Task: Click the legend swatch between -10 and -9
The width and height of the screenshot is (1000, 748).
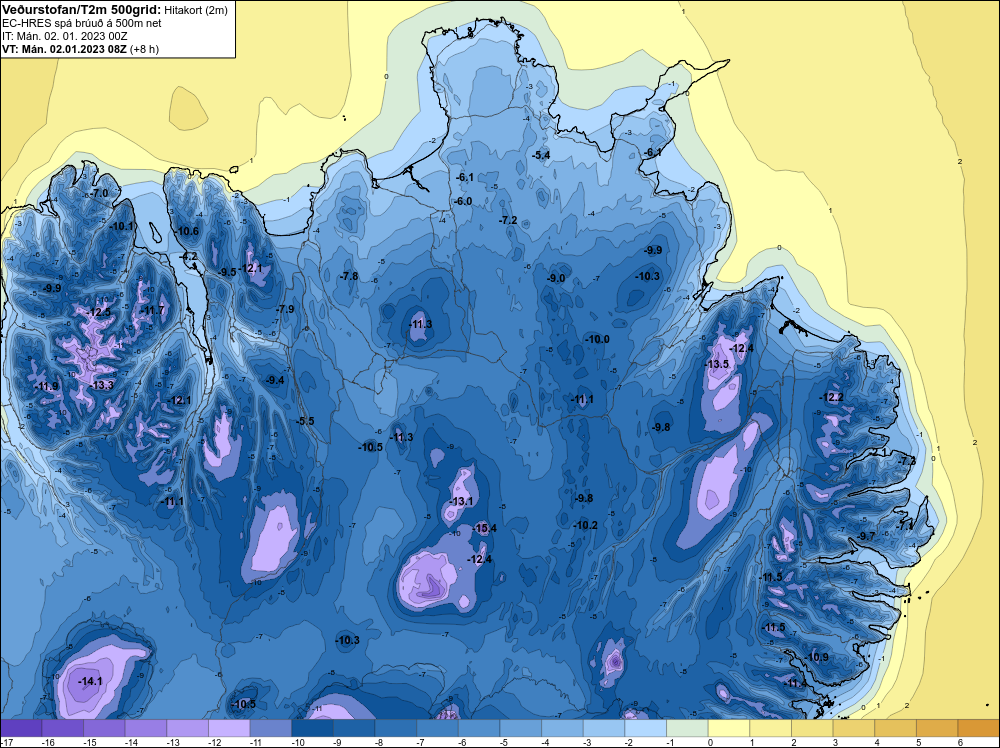Action: pos(312,728)
